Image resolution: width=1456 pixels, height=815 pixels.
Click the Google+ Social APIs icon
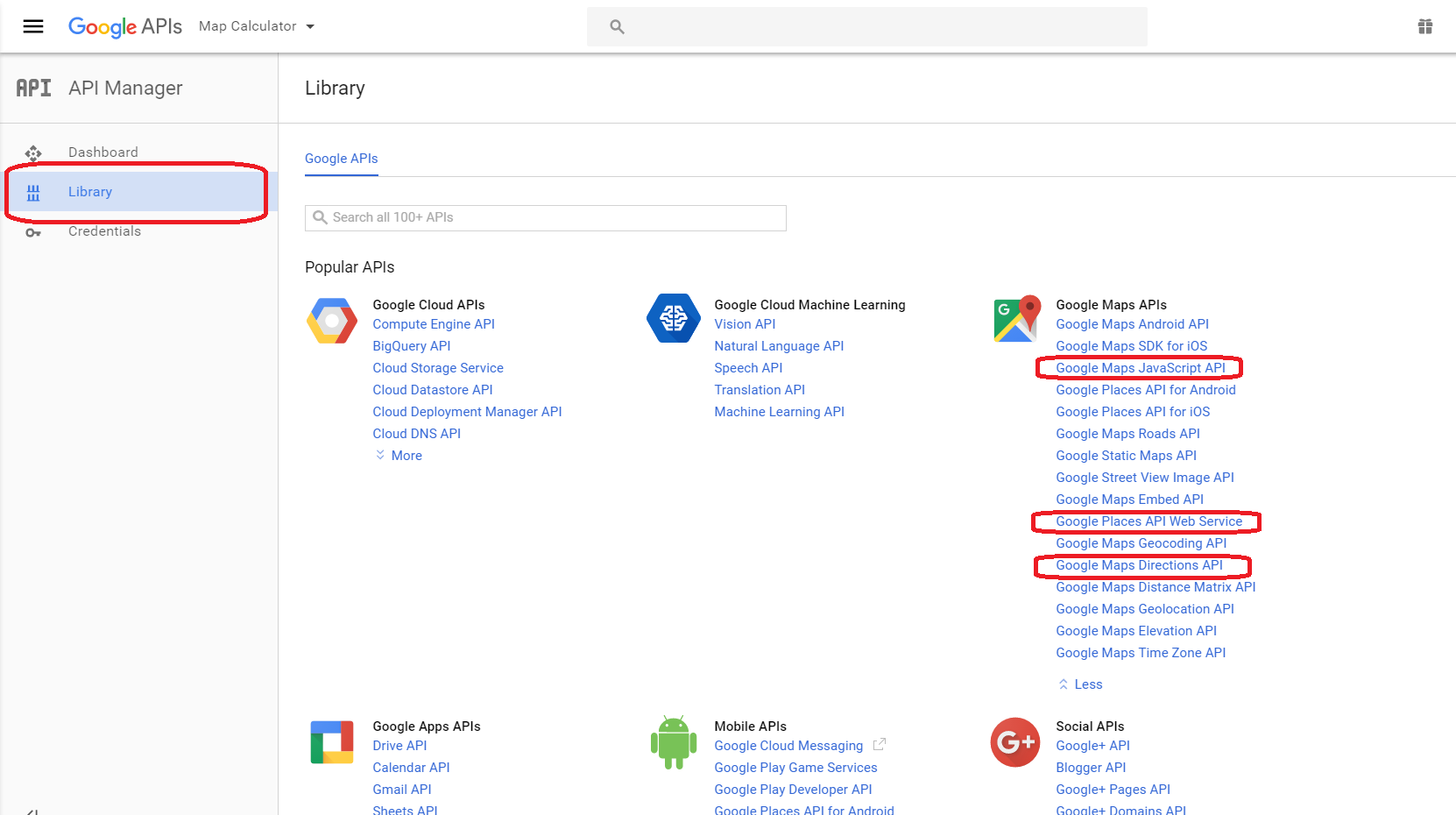pyautogui.click(x=1015, y=742)
